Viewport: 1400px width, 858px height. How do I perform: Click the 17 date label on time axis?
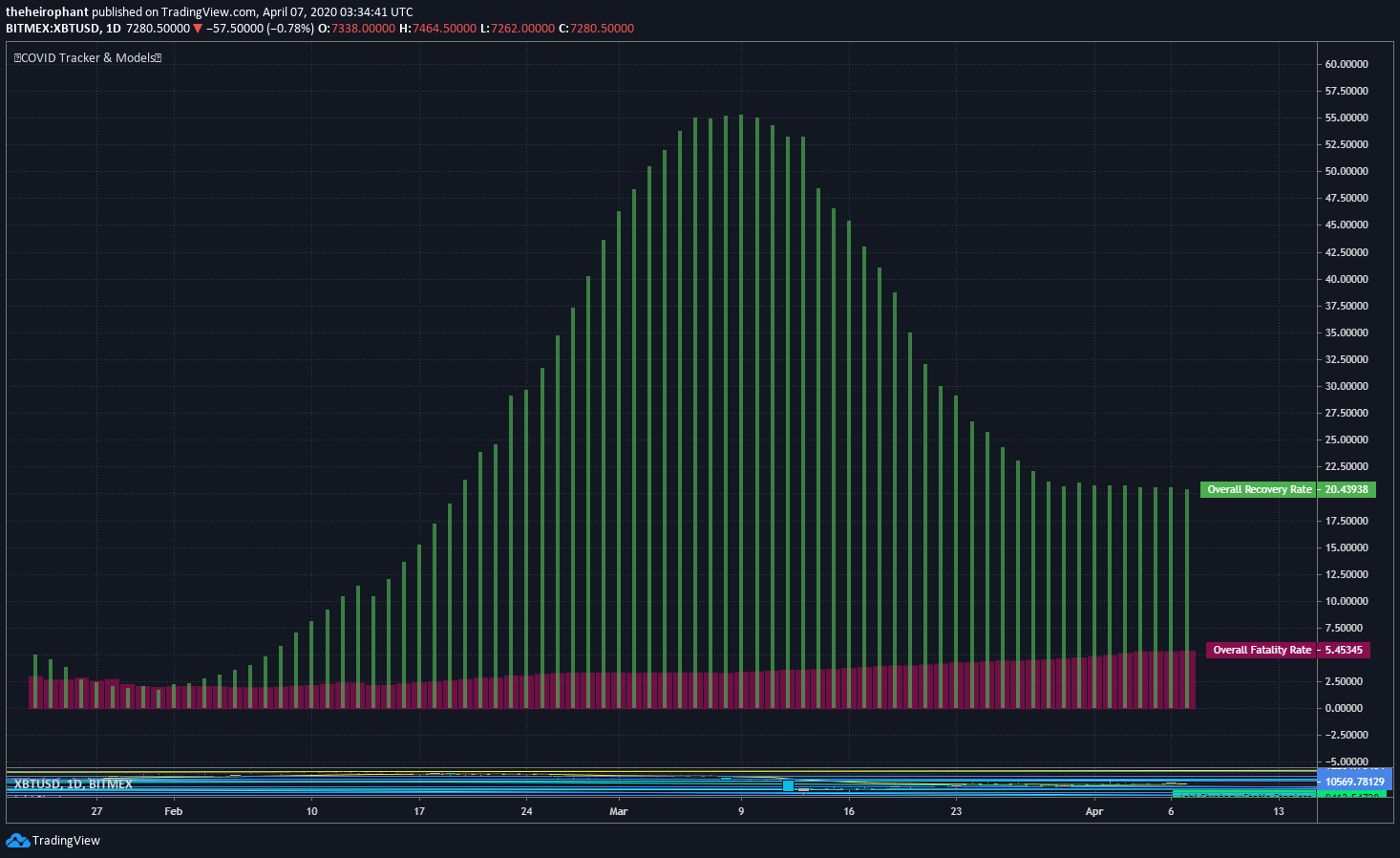pyautogui.click(x=419, y=811)
